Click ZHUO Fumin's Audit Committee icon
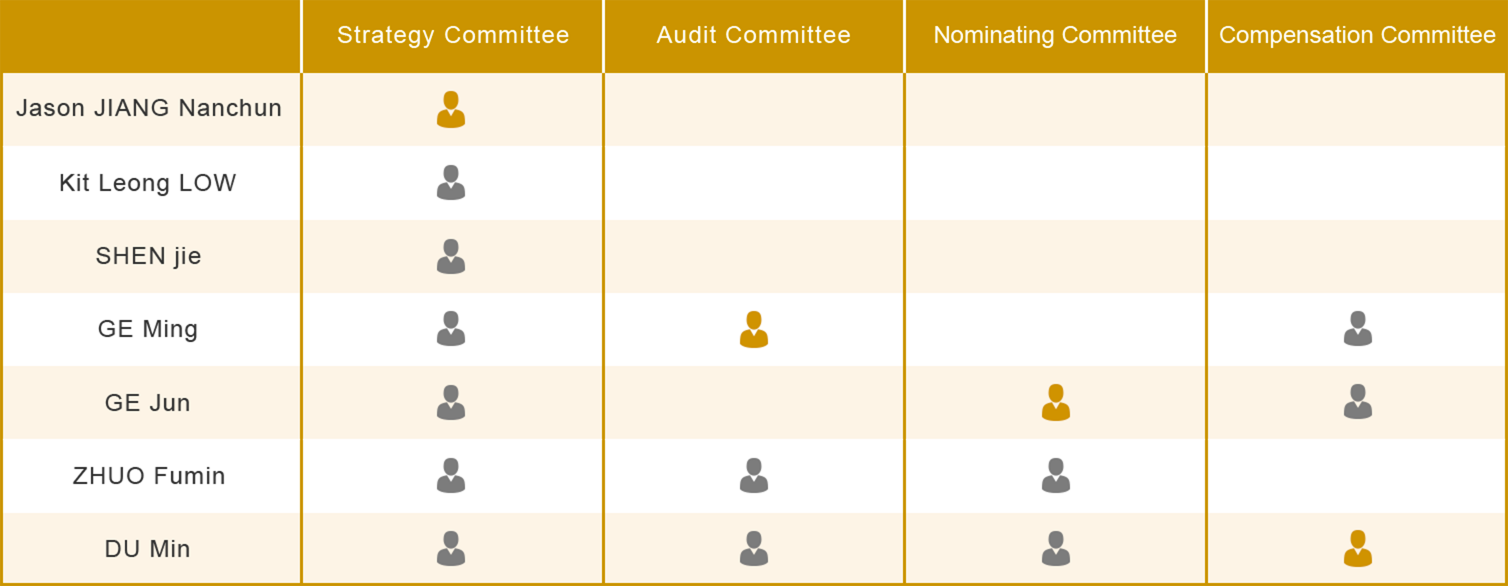Viewport: 1508px width, 586px height. pyautogui.click(x=754, y=476)
